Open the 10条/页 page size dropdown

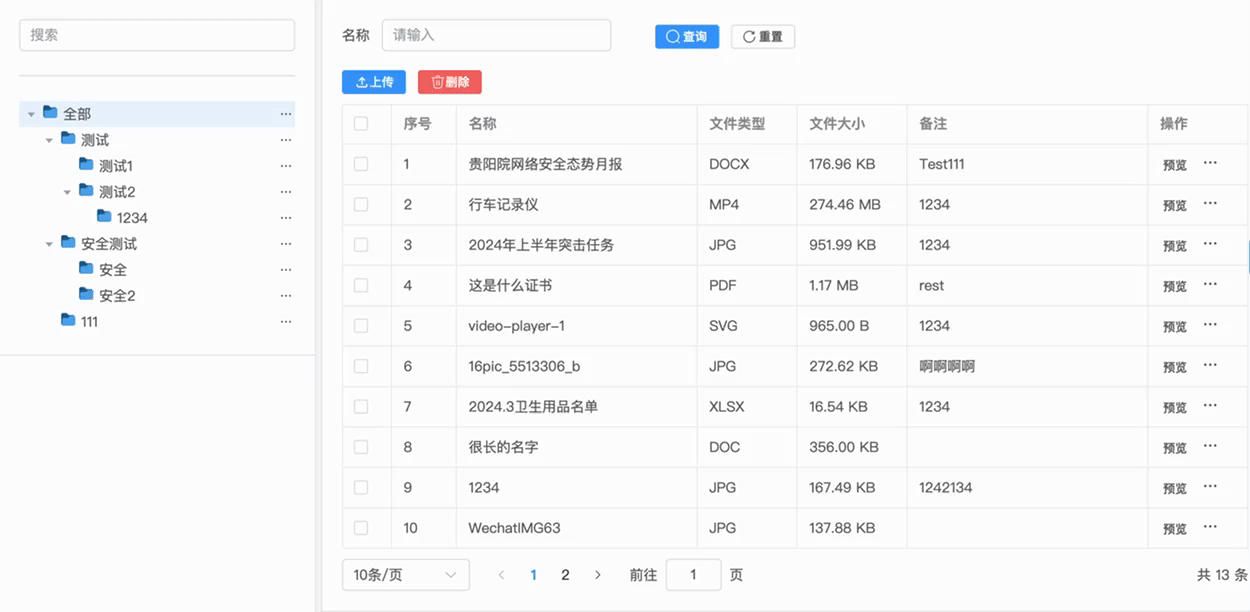tap(405, 575)
